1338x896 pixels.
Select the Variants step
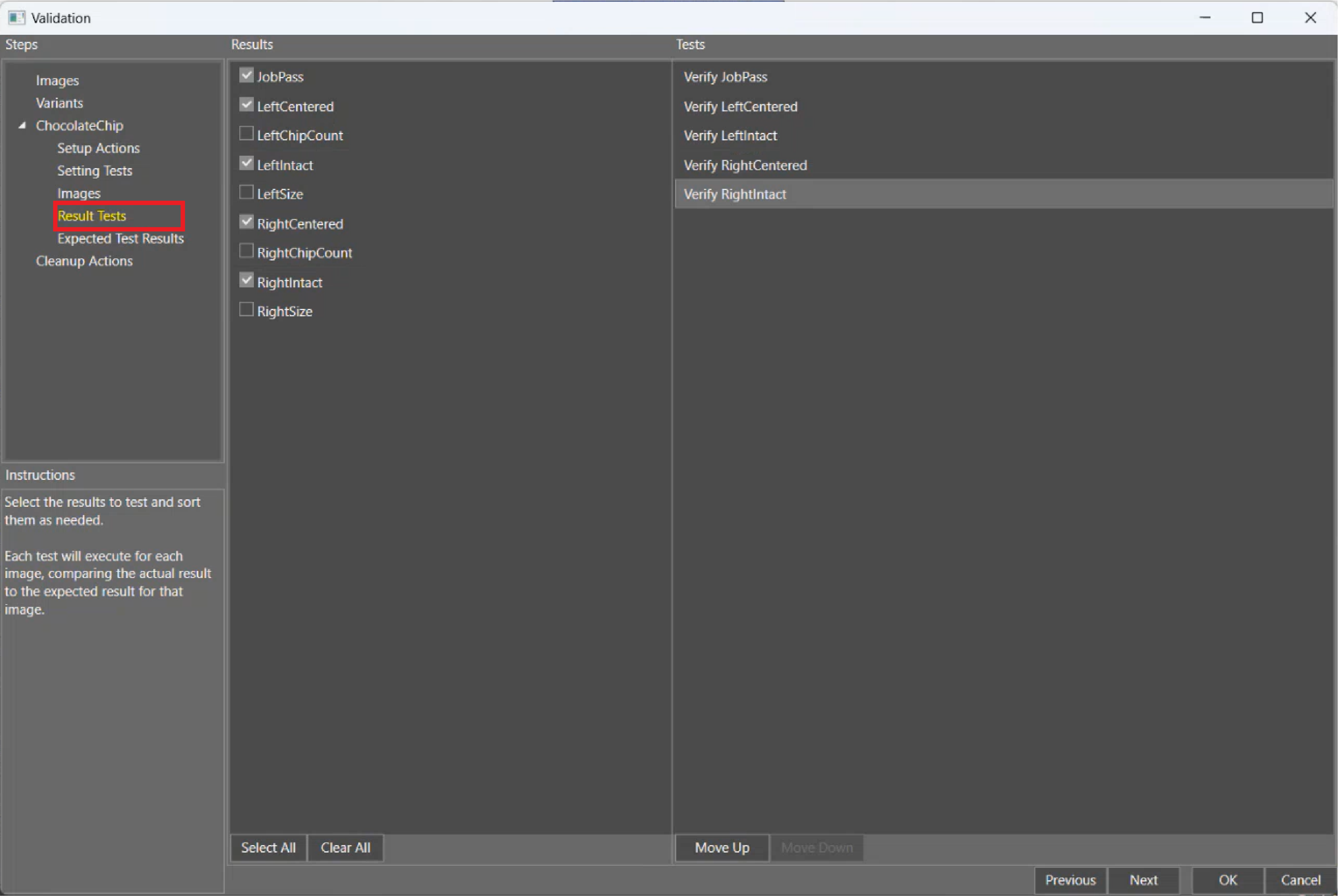click(60, 103)
